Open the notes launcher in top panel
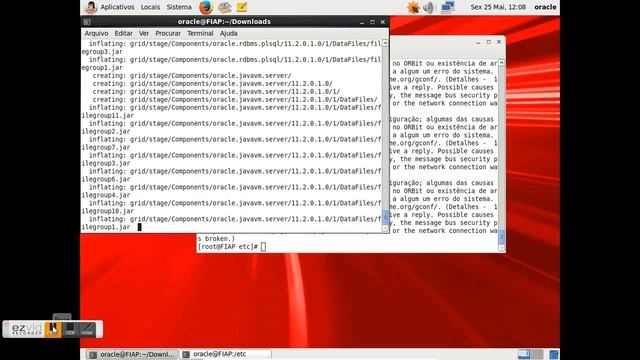Image resolution: width=640 pixels, height=360 pixels. tap(242, 7)
